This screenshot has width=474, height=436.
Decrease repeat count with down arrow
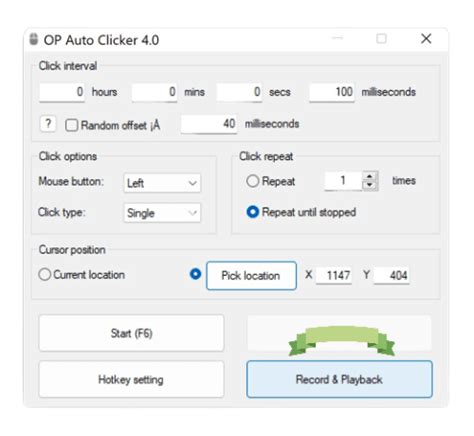click(x=370, y=185)
